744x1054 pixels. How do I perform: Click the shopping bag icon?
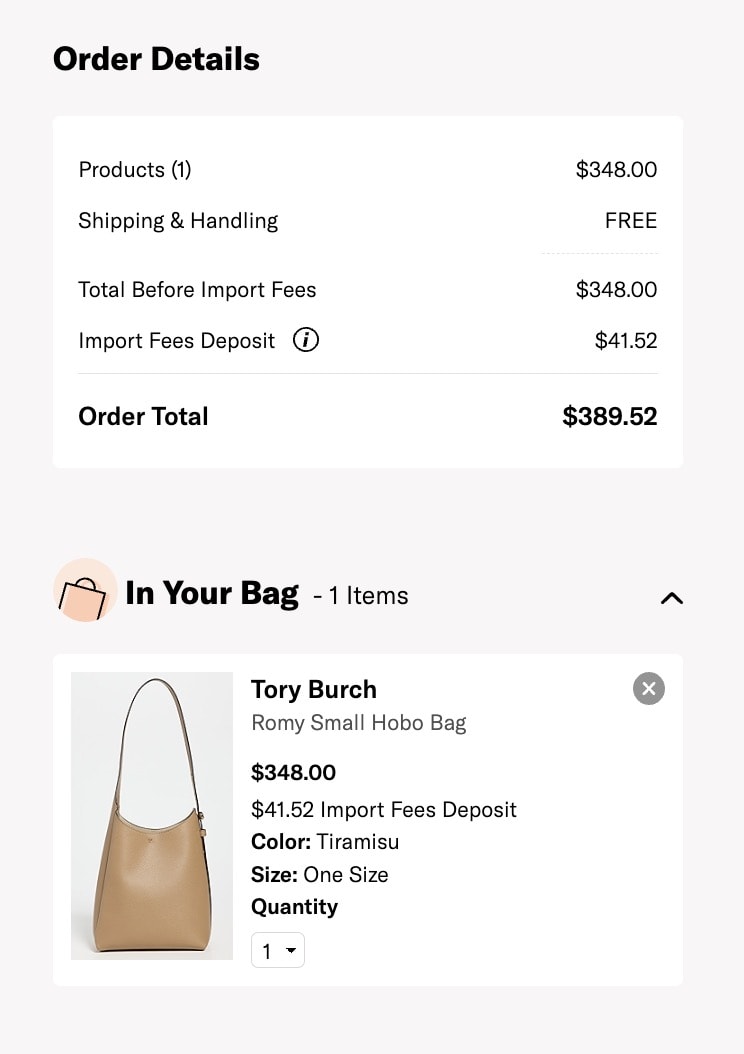[x=85, y=590]
